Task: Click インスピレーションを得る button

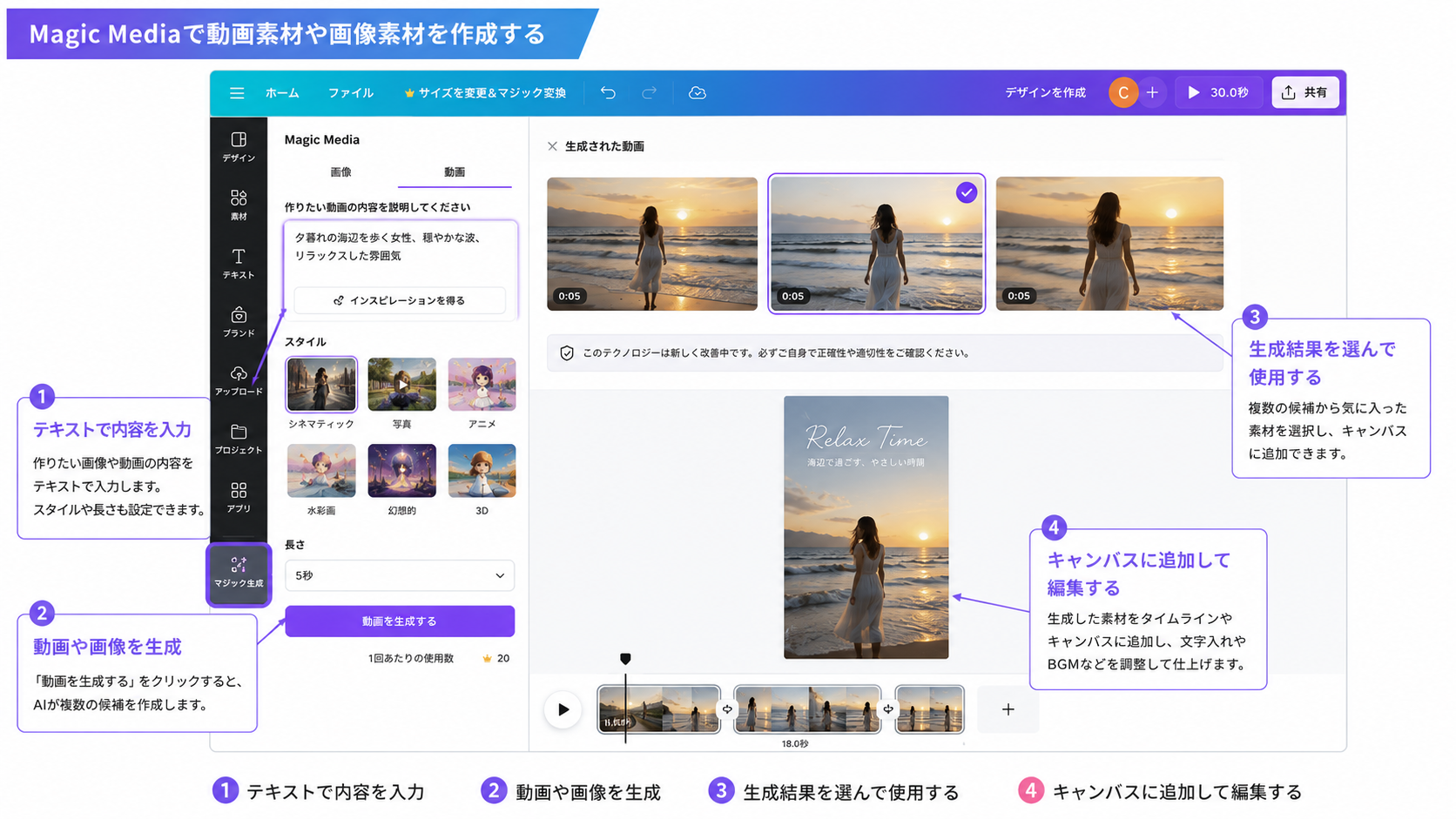Action: tap(400, 300)
